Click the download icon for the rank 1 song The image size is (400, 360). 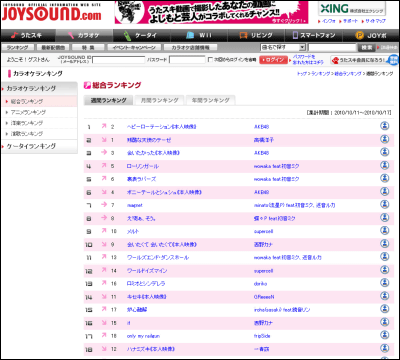[x=385, y=126]
